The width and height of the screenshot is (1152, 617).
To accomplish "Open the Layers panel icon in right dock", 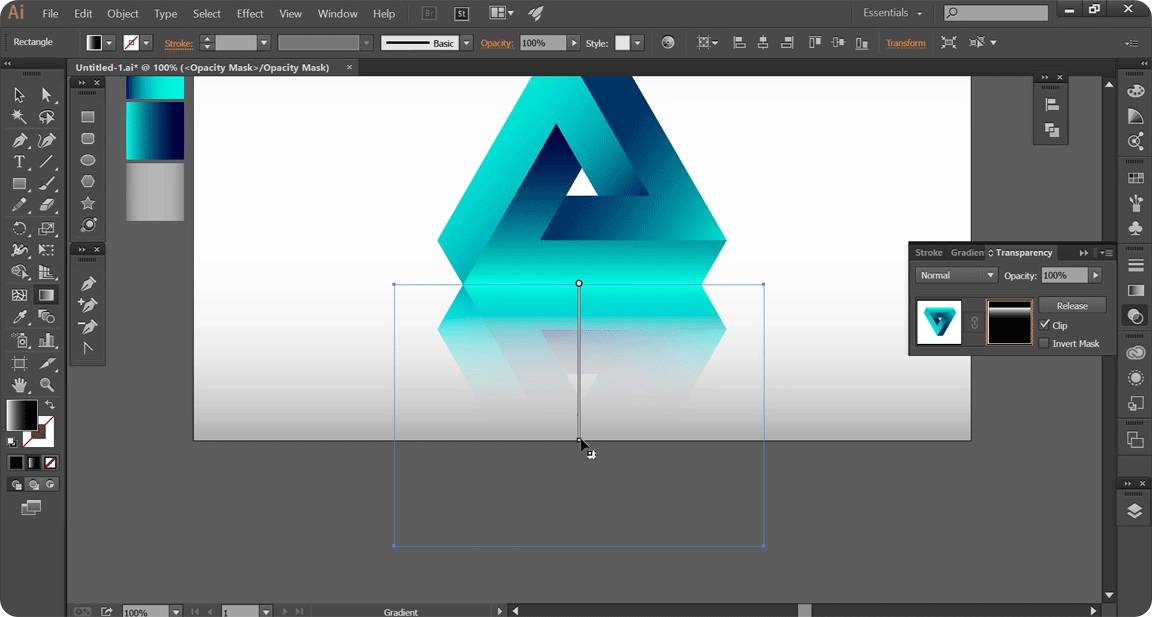I will pos(1135,510).
